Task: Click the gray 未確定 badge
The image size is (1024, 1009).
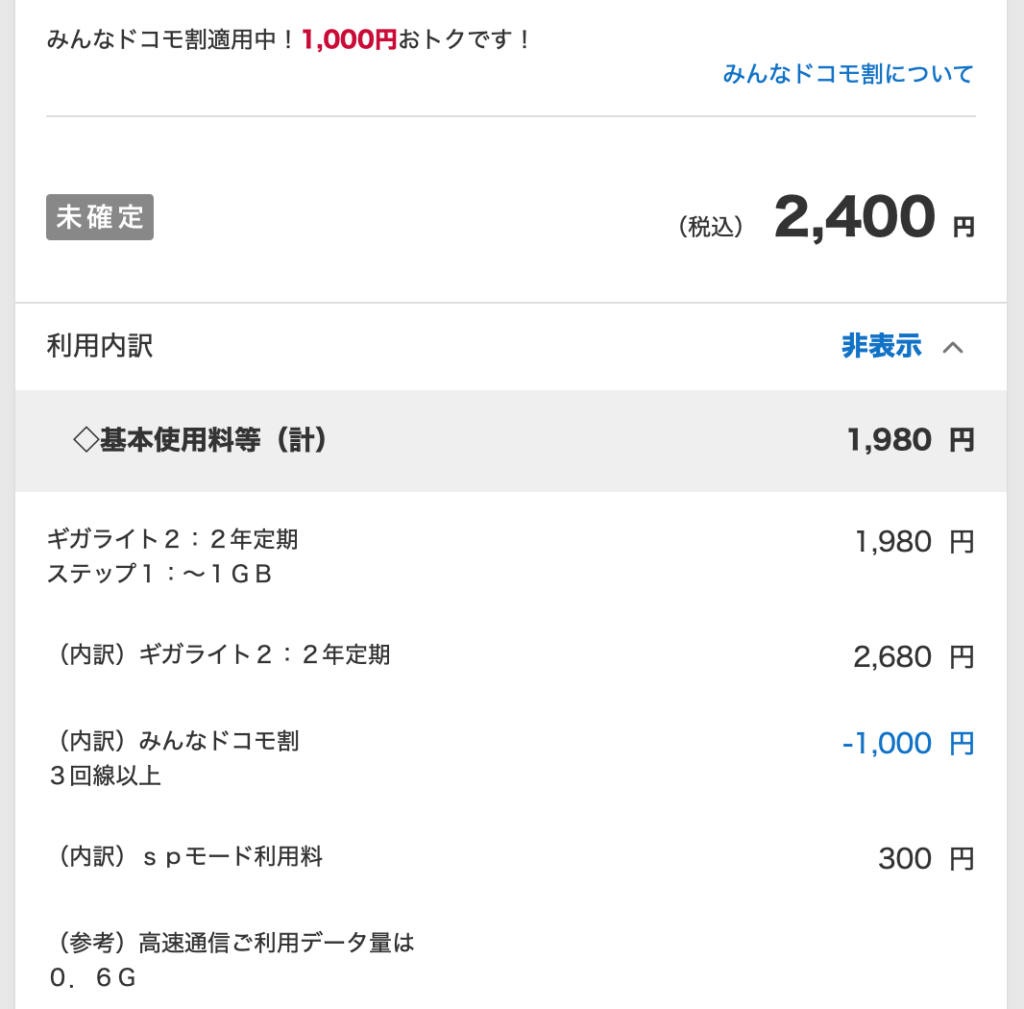Action: [100, 217]
